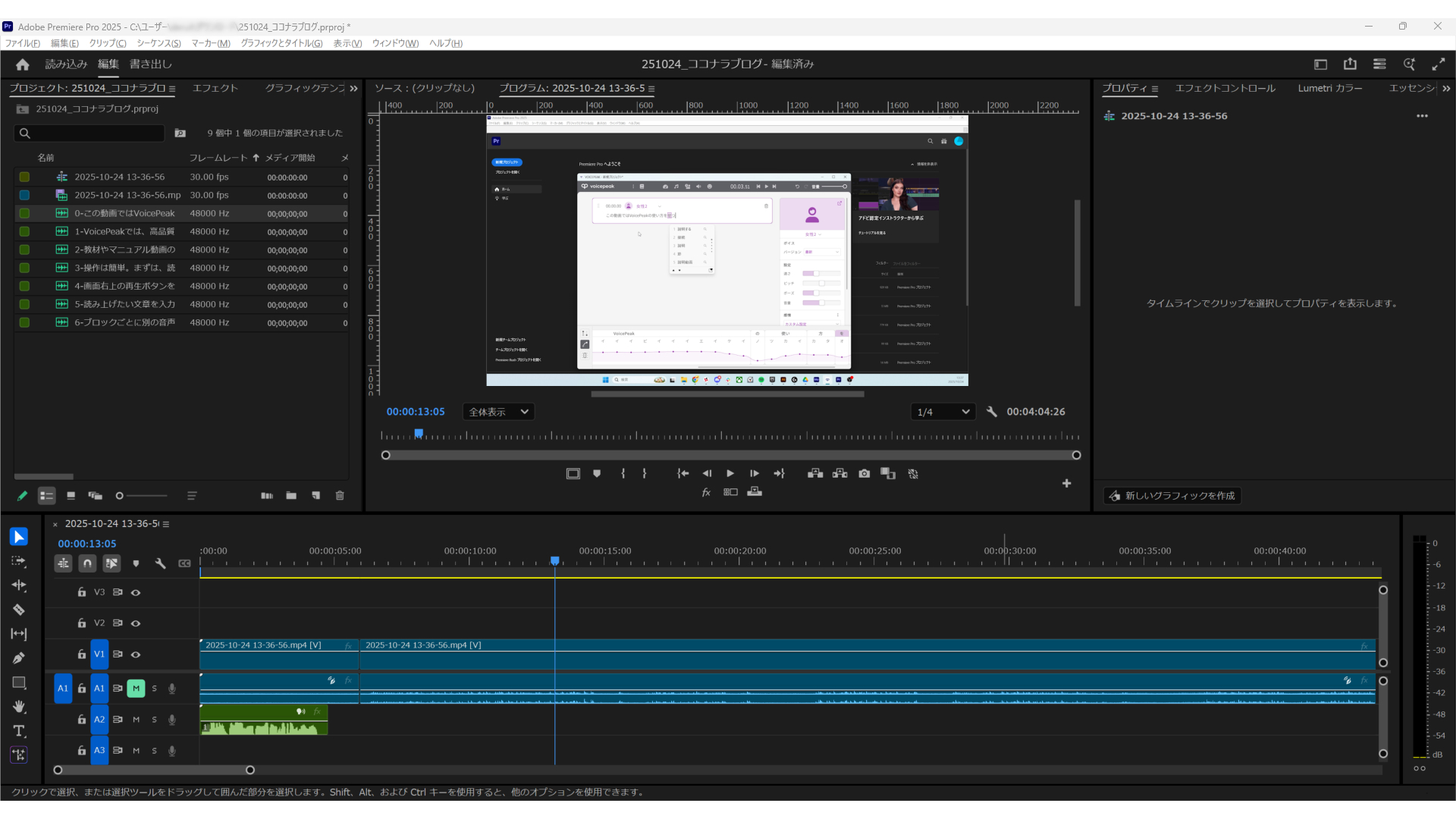The height and width of the screenshot is (819, 1456).
Task: Open project panel menu icon
Action: [172, 89]
